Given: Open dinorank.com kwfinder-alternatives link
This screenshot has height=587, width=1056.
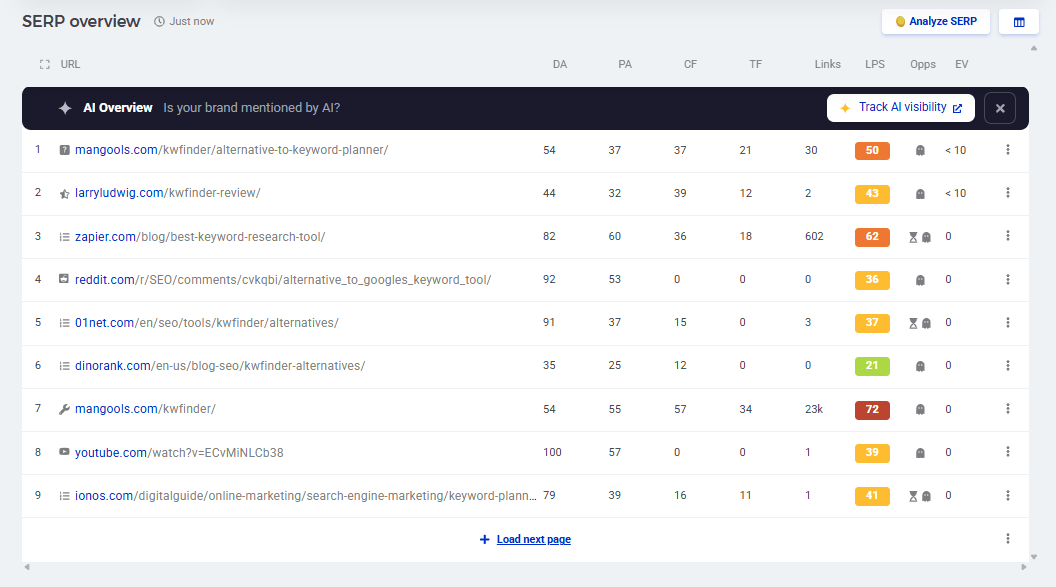Looking at the screenshot, I should [220, 366].
